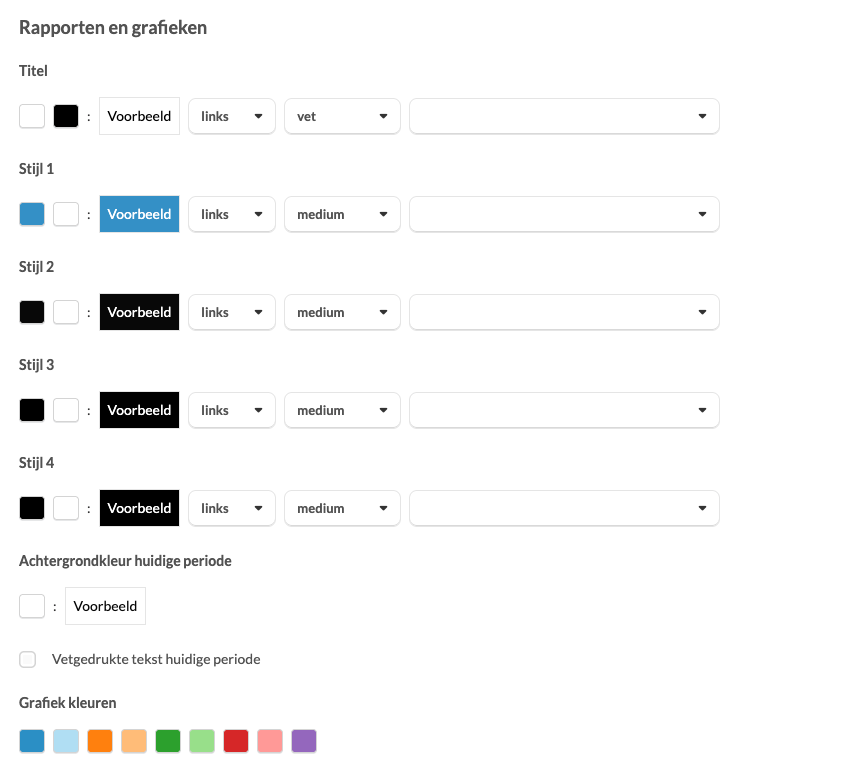This screenshot has height=768, width=845.
Task: Select the Achtergrondkleur huidige periode color swatch
Action: [x=32, y=606]
